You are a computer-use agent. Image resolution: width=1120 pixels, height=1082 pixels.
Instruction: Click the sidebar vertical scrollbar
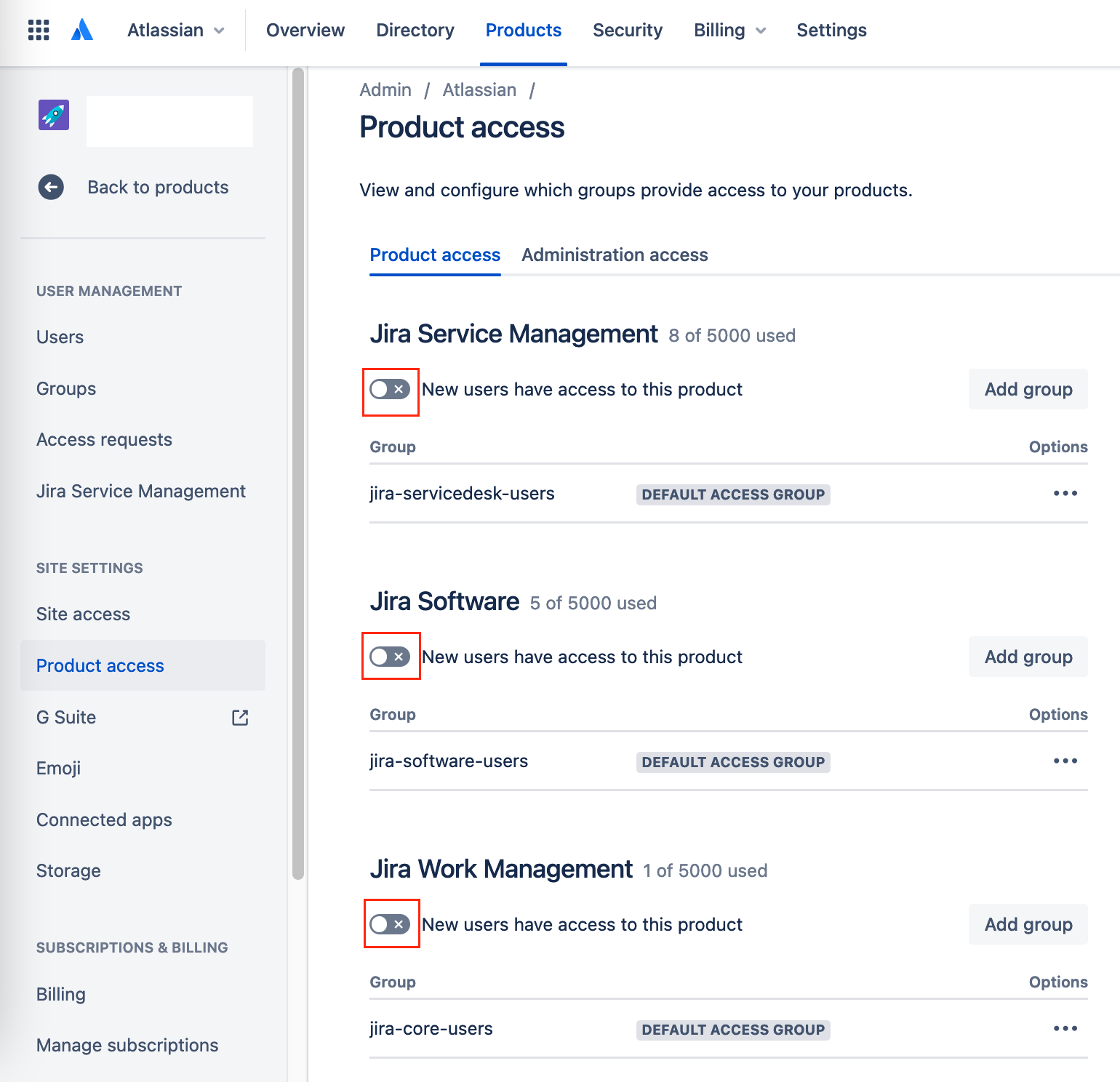(297, 474)
